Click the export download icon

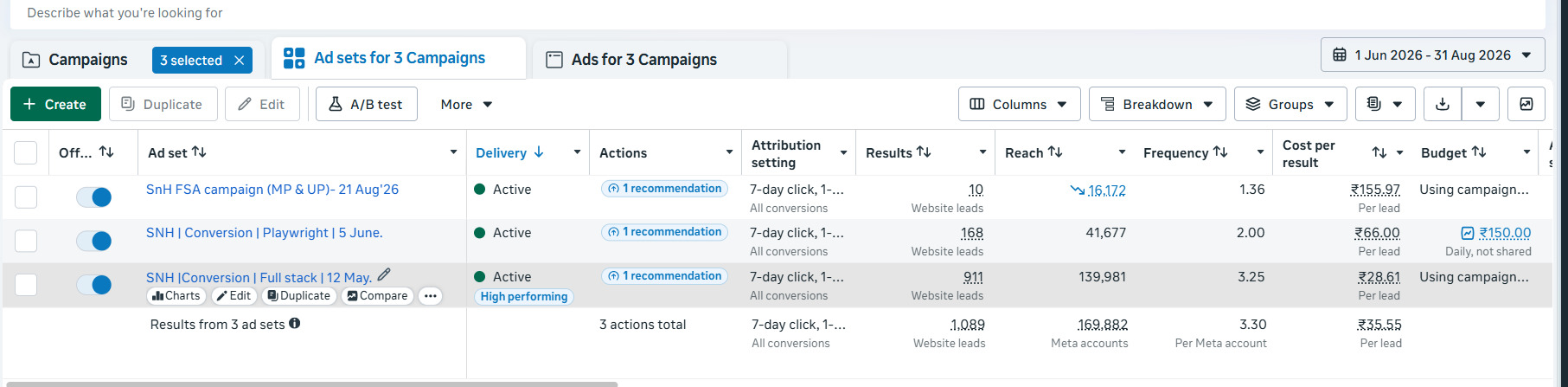(1443, 104)
